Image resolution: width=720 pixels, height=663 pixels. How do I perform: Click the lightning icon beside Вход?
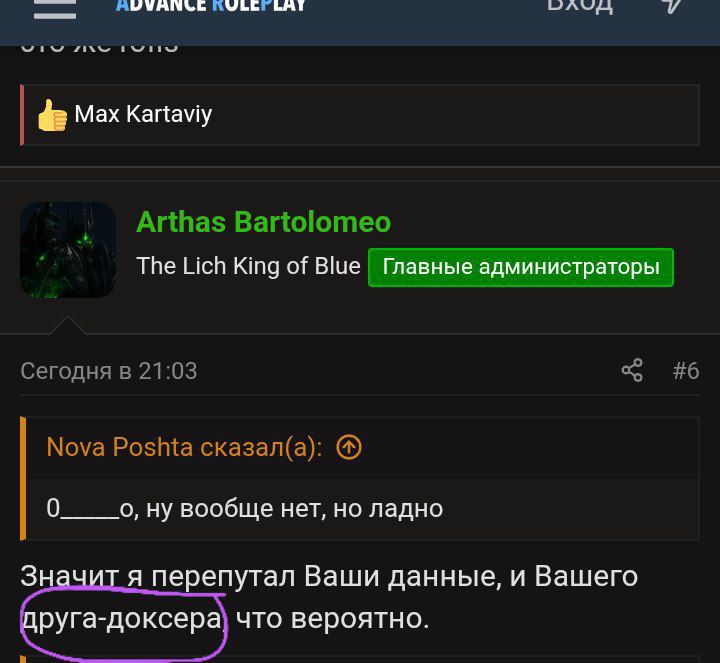671,6
